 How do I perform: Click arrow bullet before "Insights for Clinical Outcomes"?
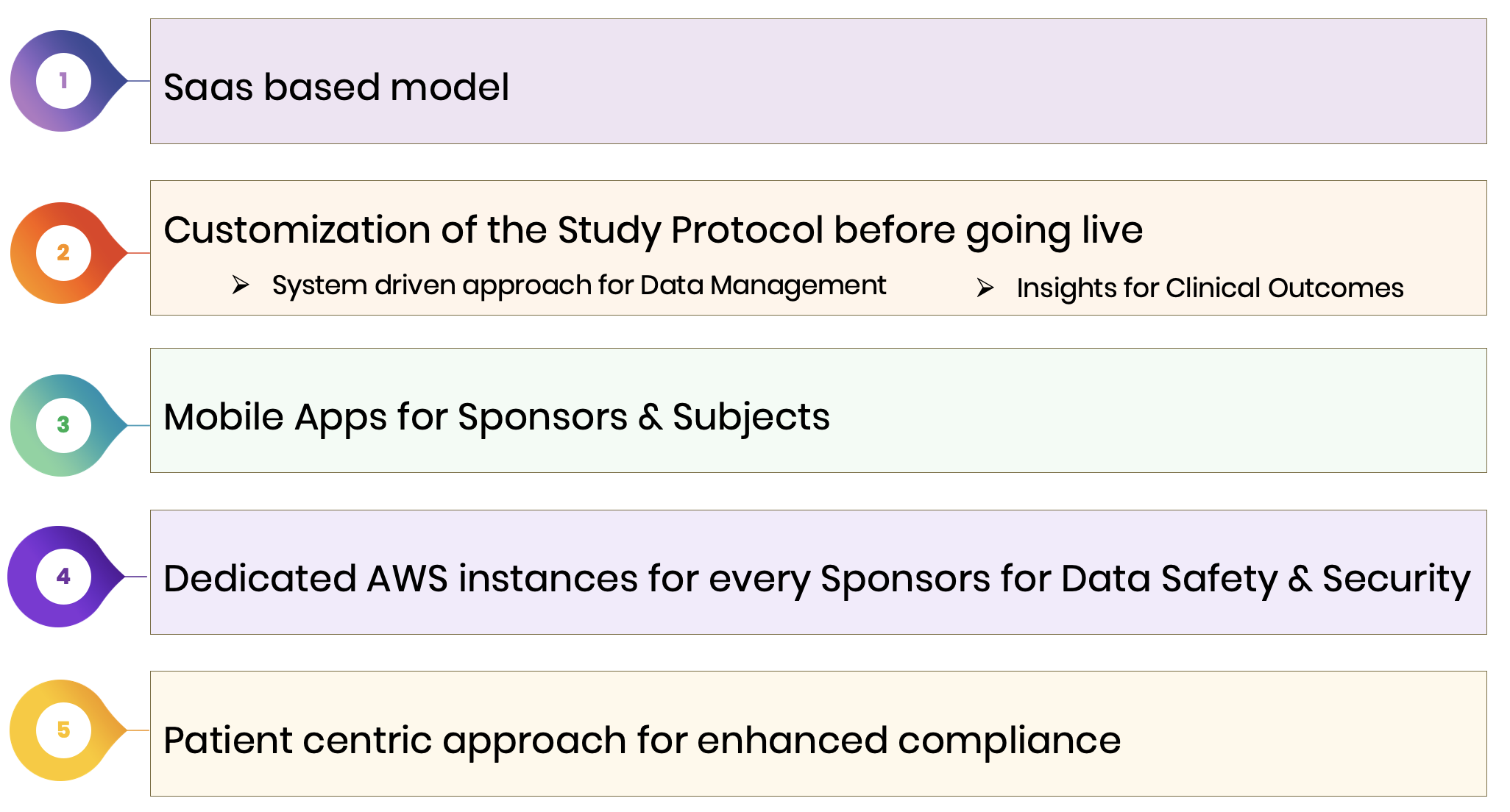point(985,288)
